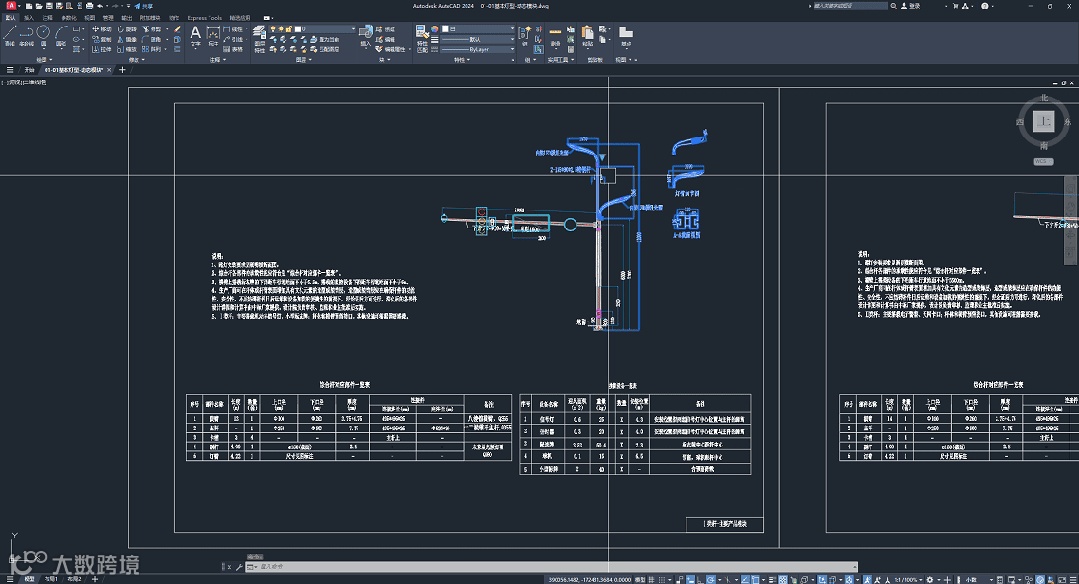Open the Express Tools ribbon tab

coord(204,18)
